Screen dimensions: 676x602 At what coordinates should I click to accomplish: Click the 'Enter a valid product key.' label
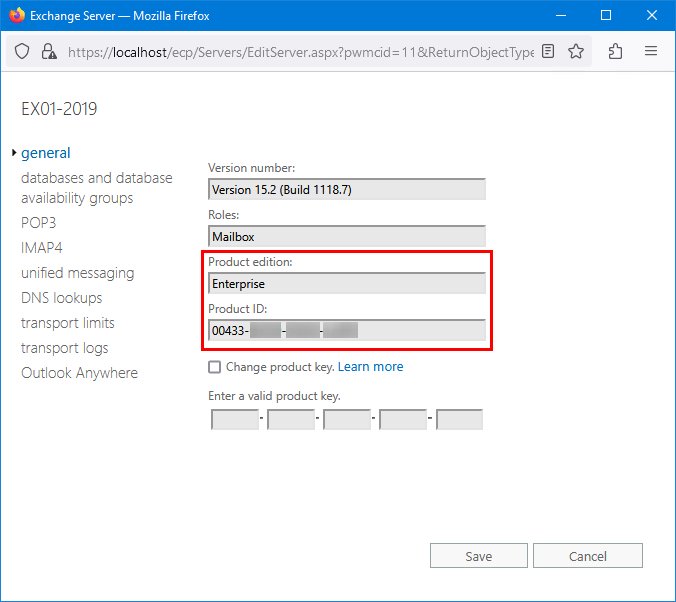click(x=274, y=396)
